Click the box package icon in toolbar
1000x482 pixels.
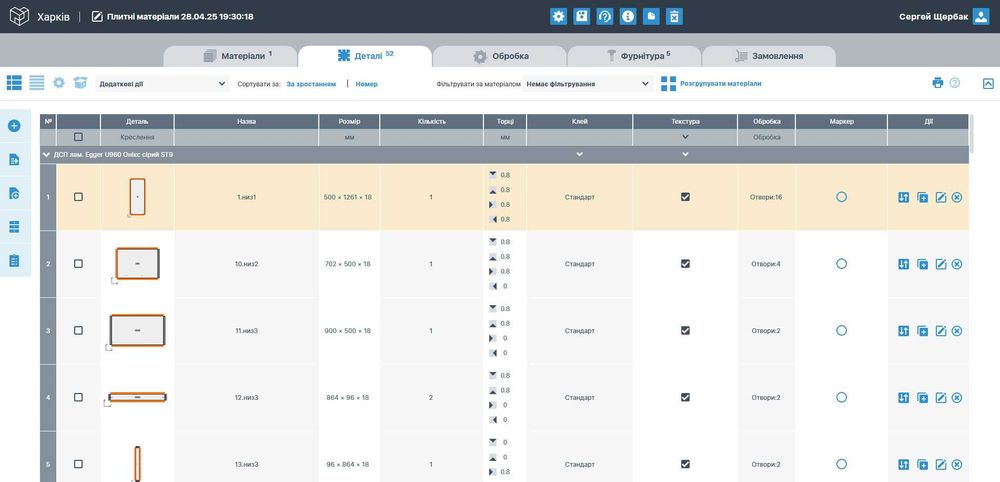pyautogui.click(x=80, y=83)
